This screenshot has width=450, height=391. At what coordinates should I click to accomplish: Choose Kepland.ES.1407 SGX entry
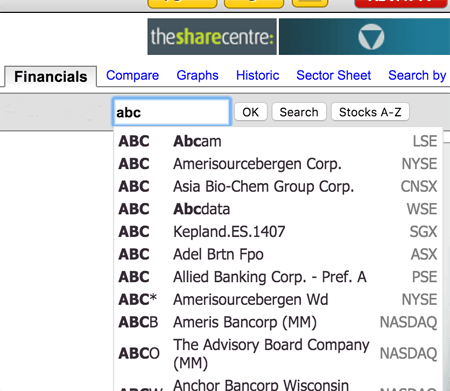click(278, 232)
